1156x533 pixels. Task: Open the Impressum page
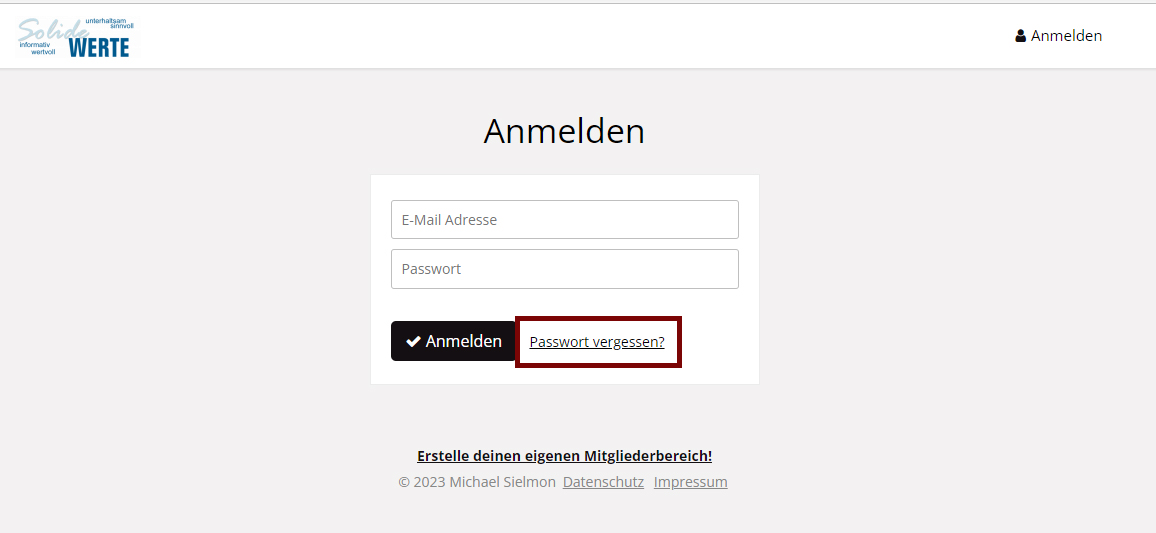click(x=690, y=482)
